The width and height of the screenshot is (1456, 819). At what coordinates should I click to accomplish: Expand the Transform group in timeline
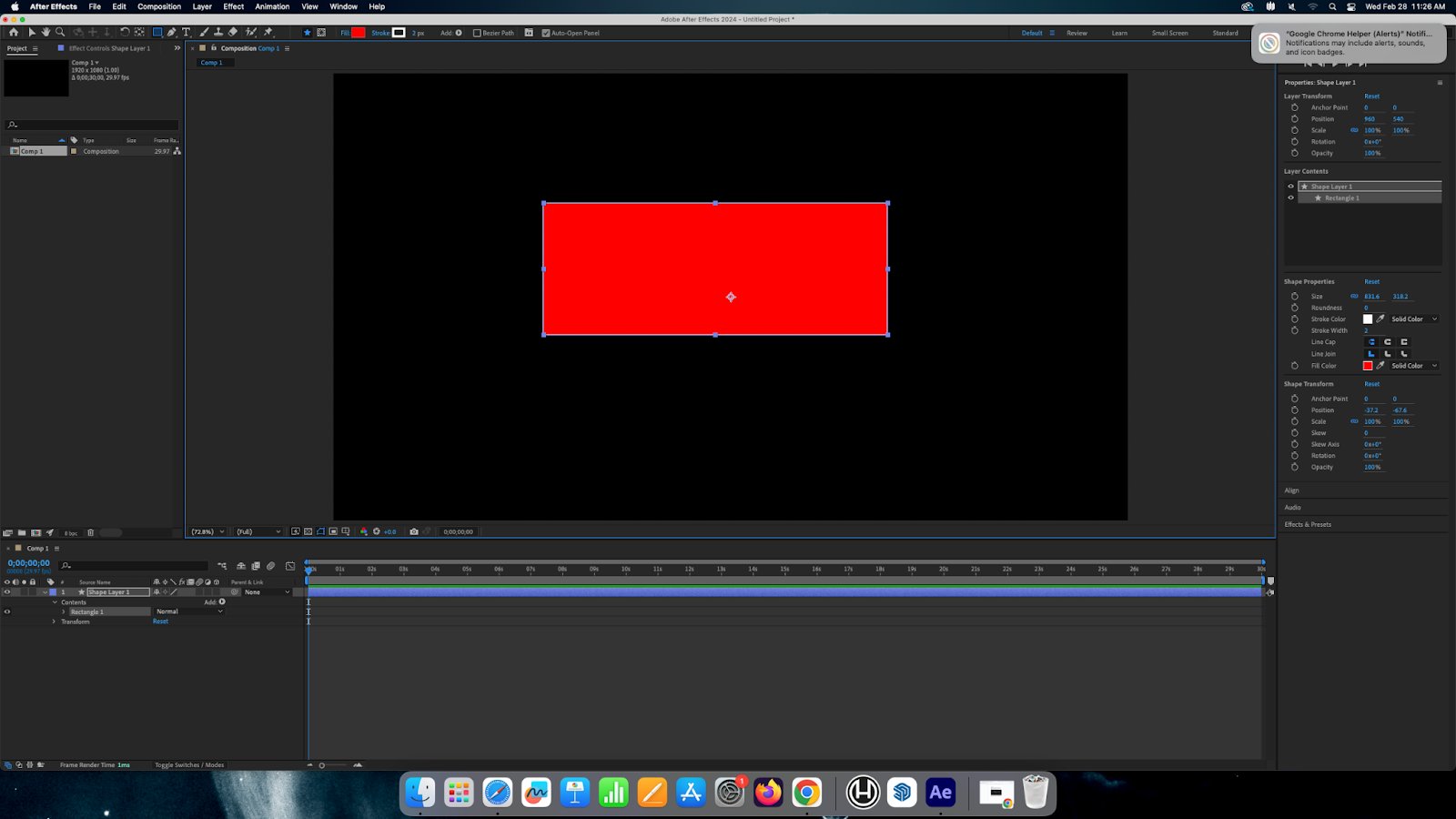tap(54, 622)
